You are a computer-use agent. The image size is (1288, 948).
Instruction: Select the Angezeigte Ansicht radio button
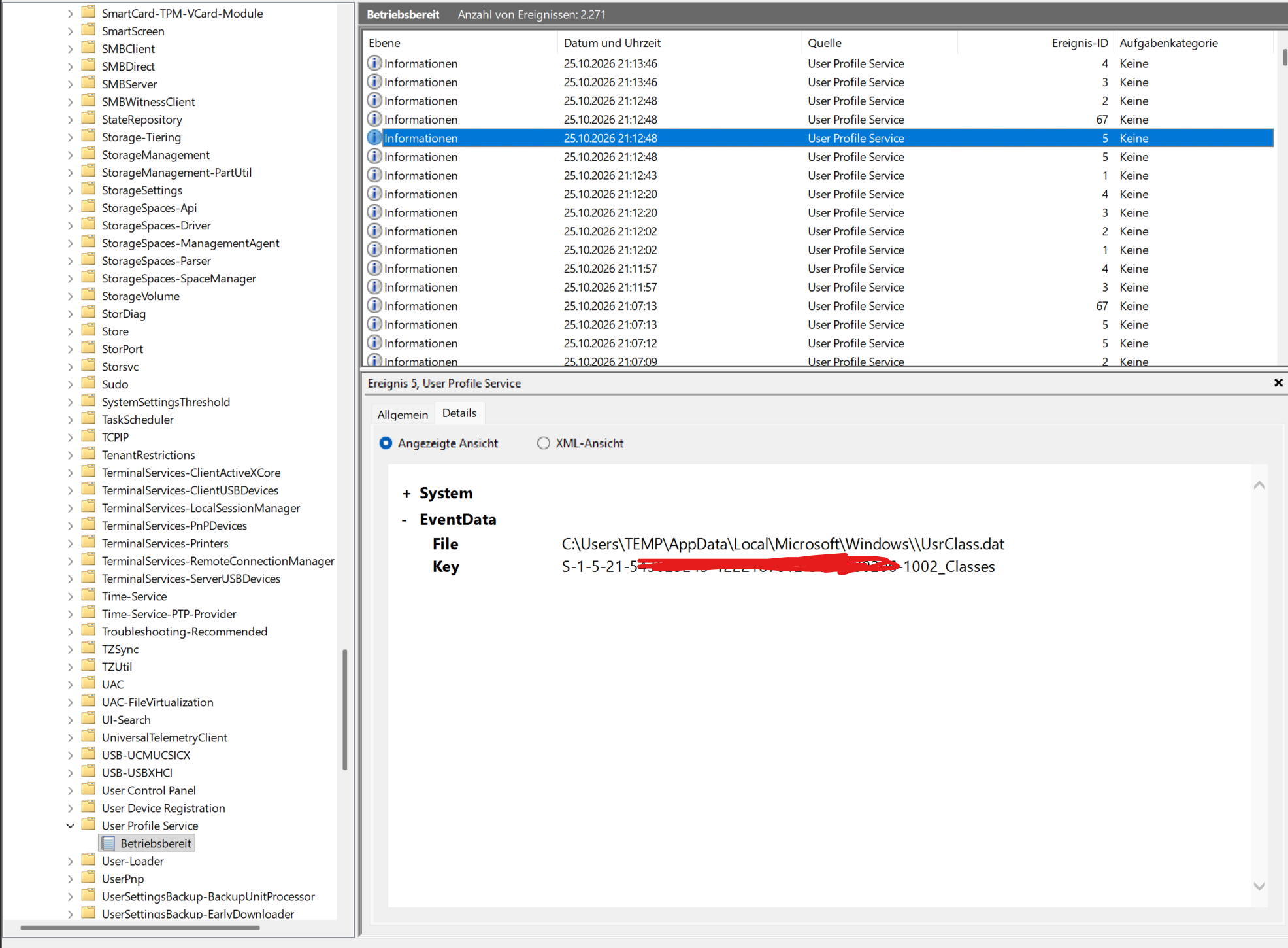[386, 443]
